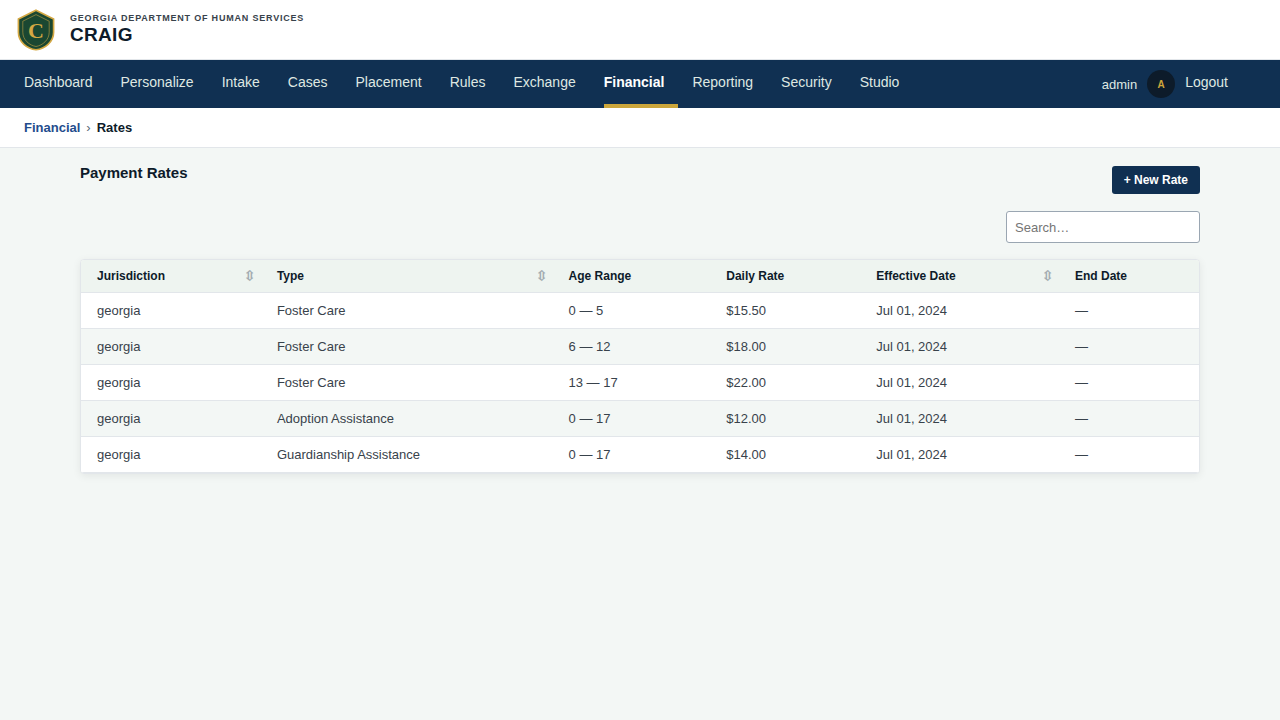Select the Financial nav item
Image resolution: width=1280 pixels, height=720 pixels.
pos(634,82)
